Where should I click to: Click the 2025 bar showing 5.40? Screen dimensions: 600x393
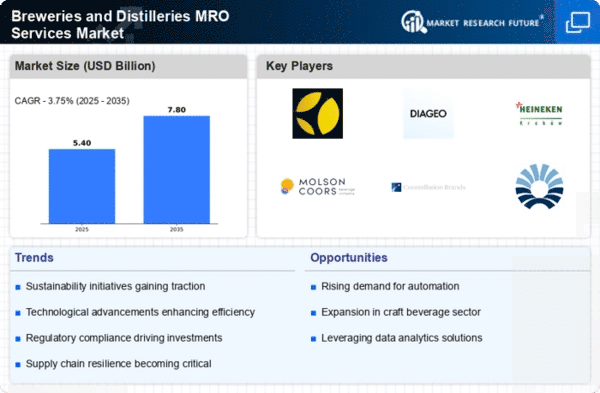[x=82, y=186]
